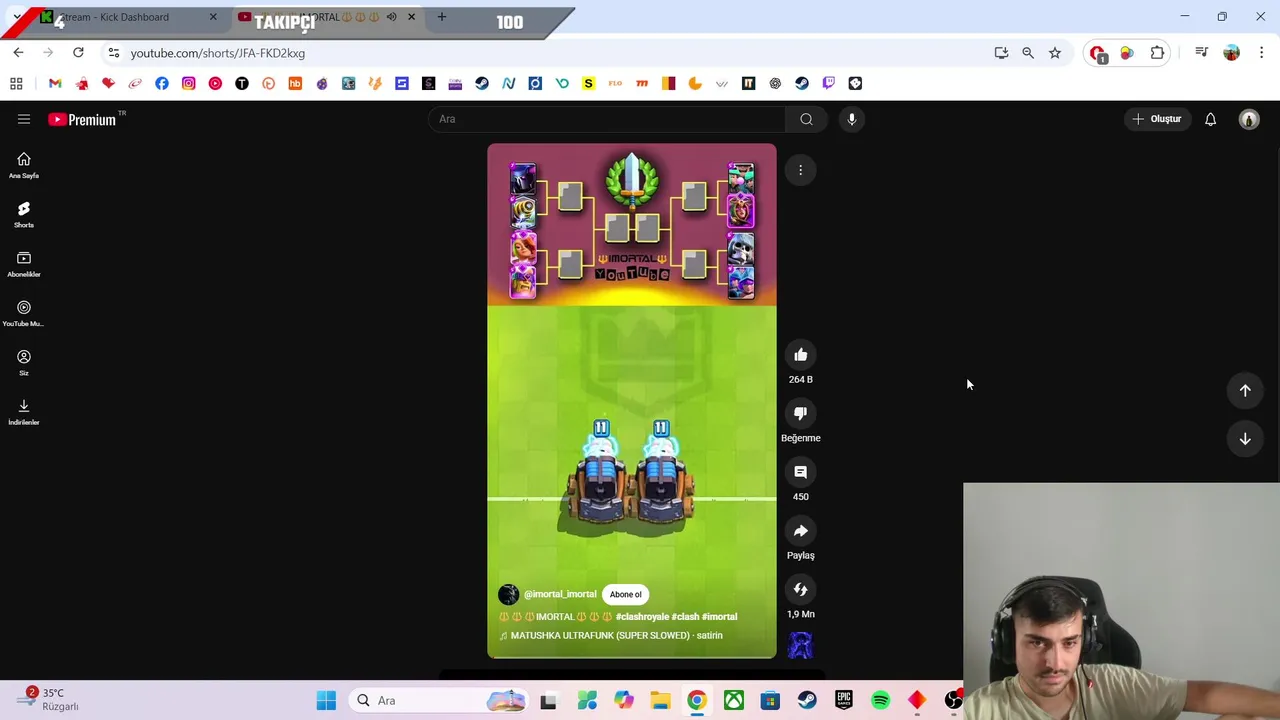Open the Steam bookmark next to Twitch
The image size is (1280, 720).
pos(802,84)
